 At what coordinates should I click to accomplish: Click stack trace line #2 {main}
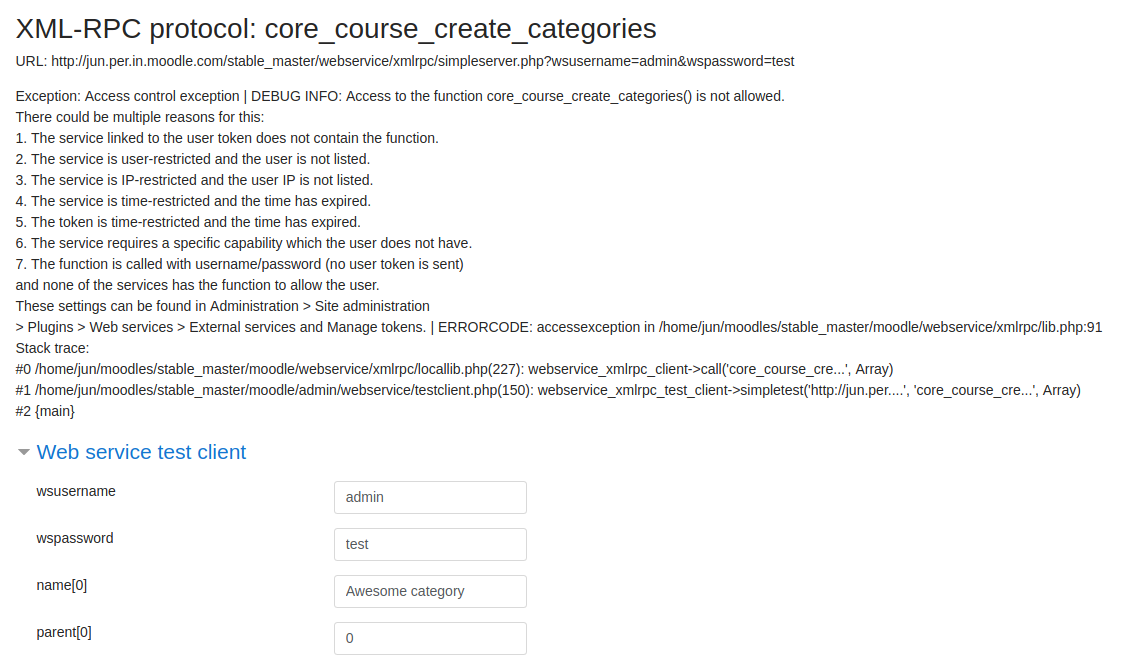point(45,411)
